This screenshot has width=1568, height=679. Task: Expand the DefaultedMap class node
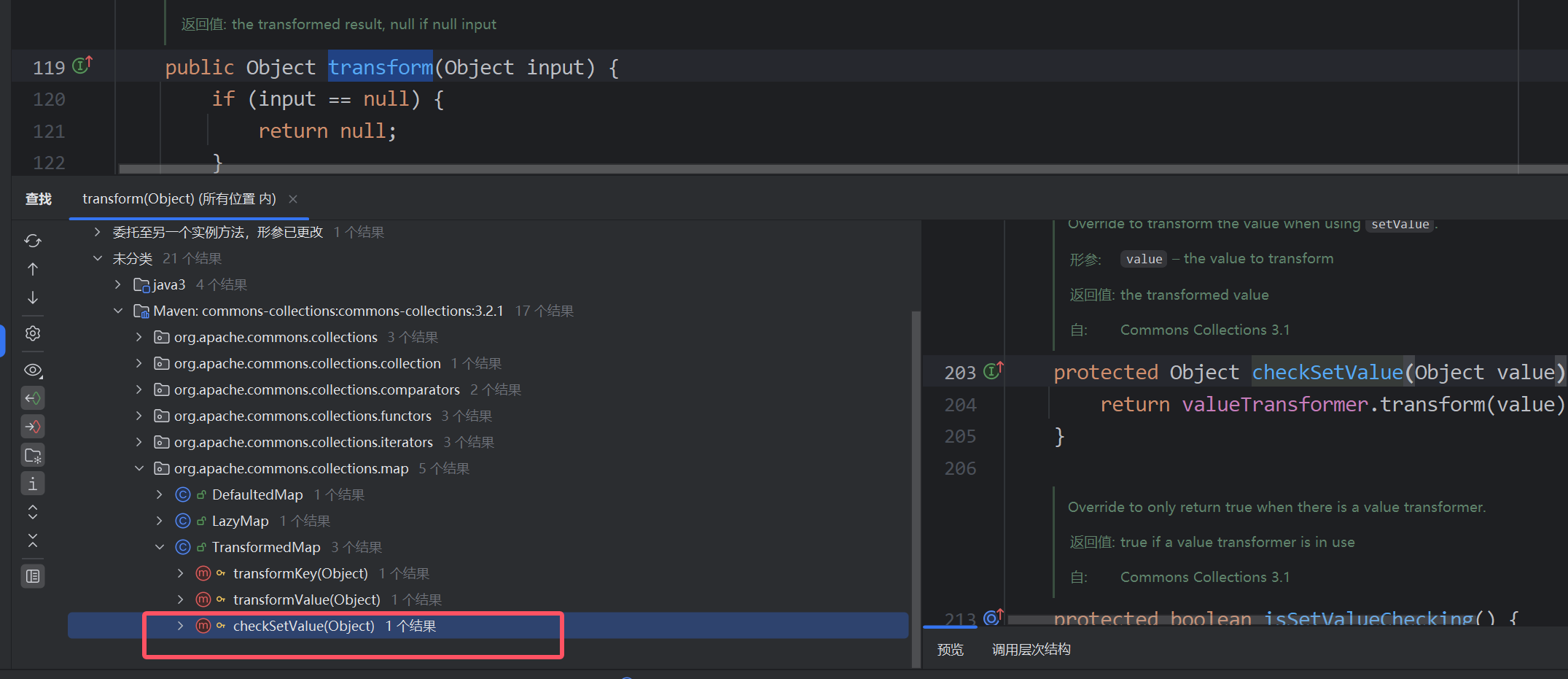pyautogui.click(x=160, y=494)
